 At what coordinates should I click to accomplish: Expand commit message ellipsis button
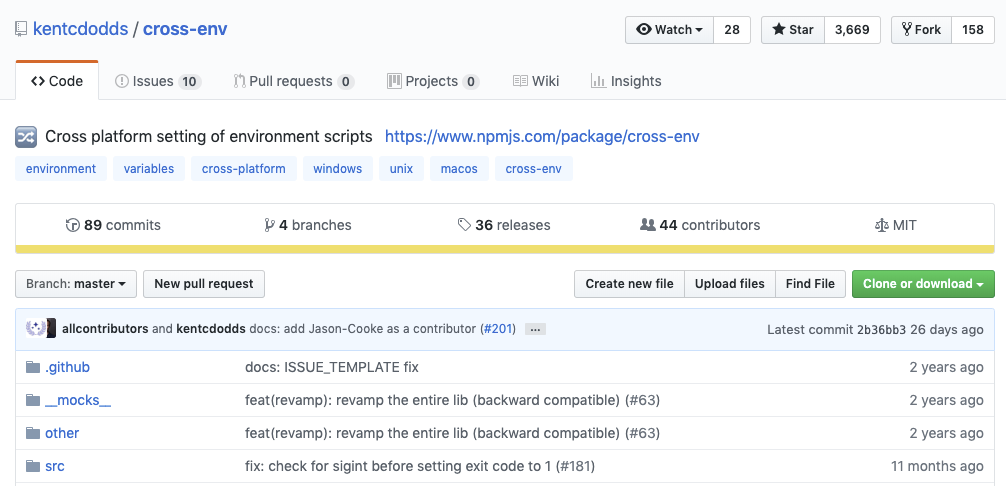[535, 330]
